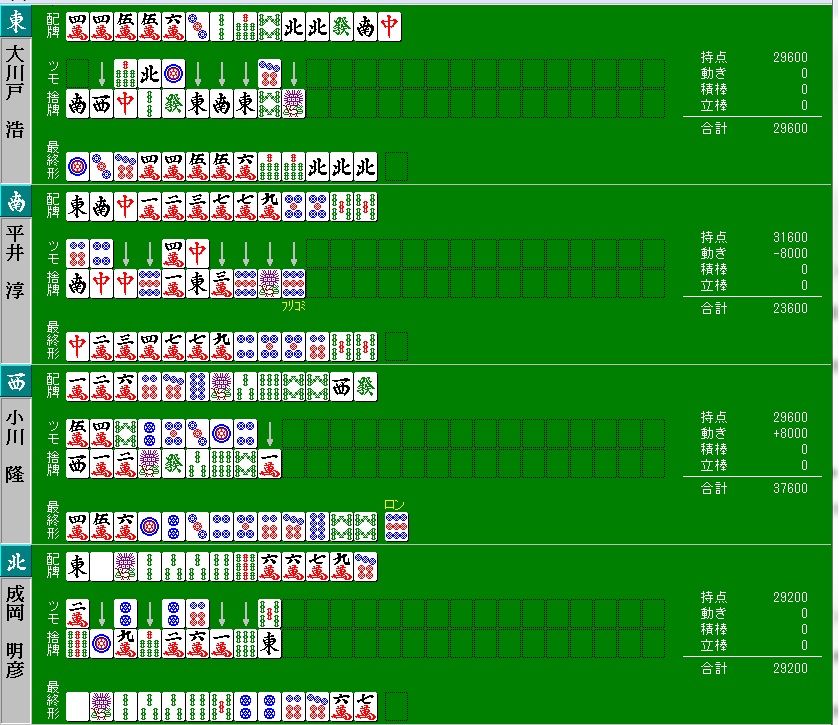Click the 合計 value 23600
The height and width of the screenshot is (725, 839).
(790, 308)
